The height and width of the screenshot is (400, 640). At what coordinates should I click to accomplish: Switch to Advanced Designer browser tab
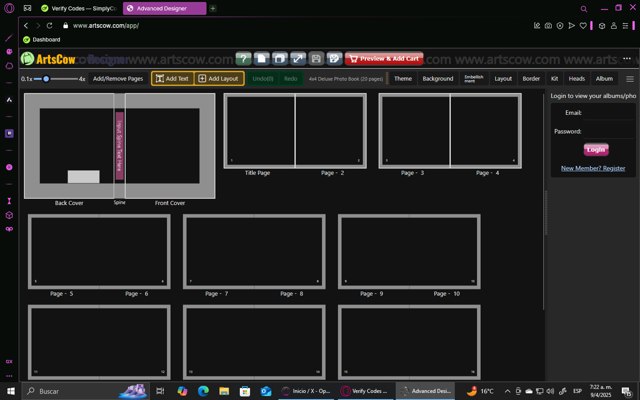pos(164,8)
